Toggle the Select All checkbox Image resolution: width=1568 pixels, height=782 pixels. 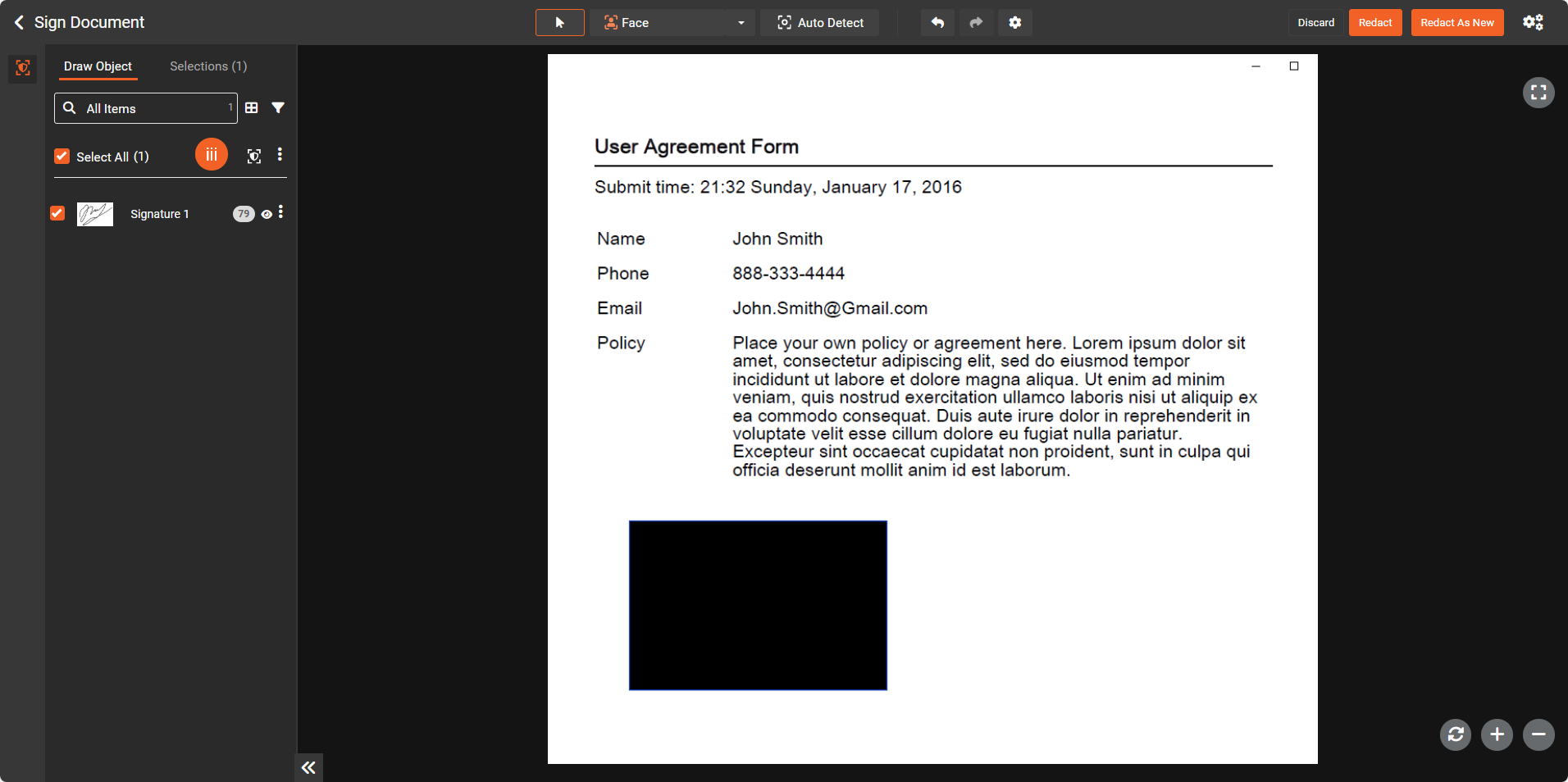coord(62,157)
